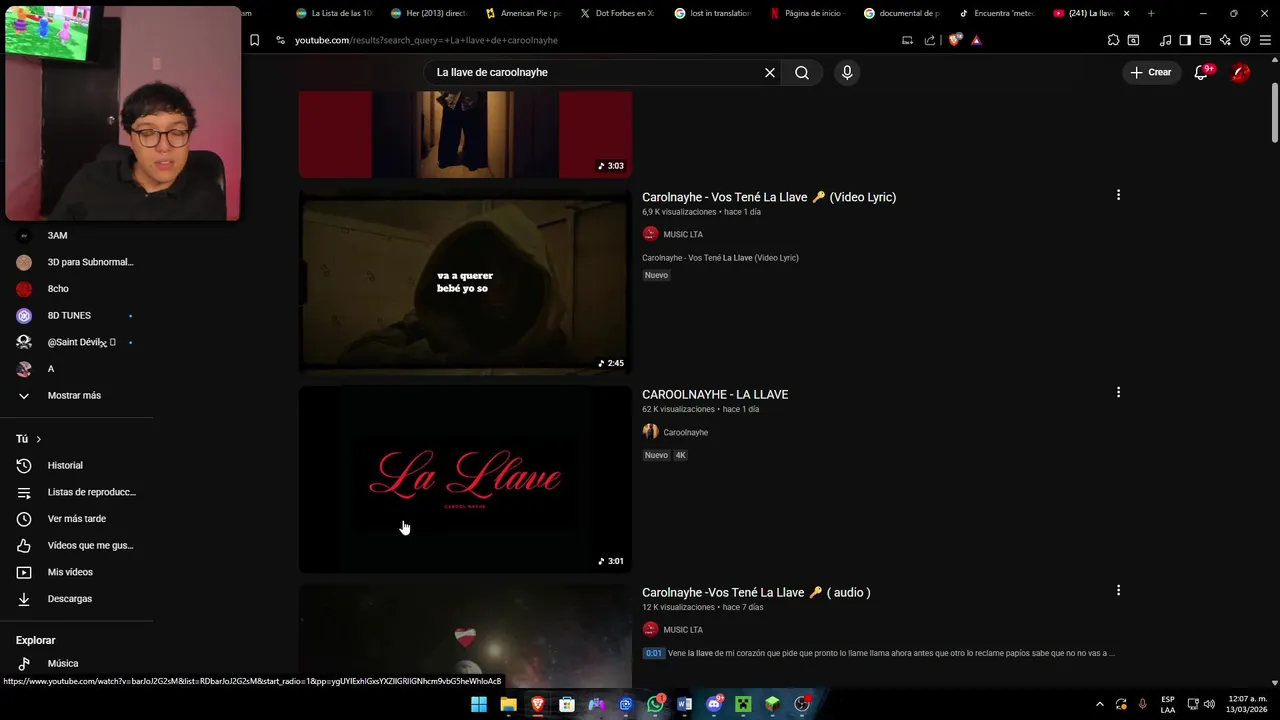Open Historial in the sidebar
The width and height of the screenshot is (1280, 720).
[65, 465]
